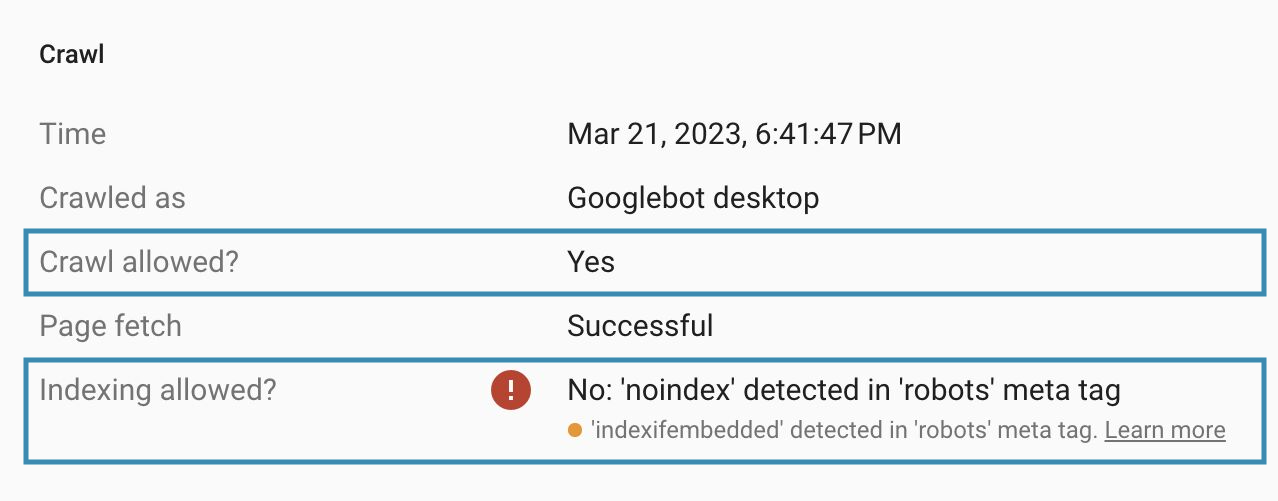
Task: Click the orange warning dot icon
Action: click(575, 431)
